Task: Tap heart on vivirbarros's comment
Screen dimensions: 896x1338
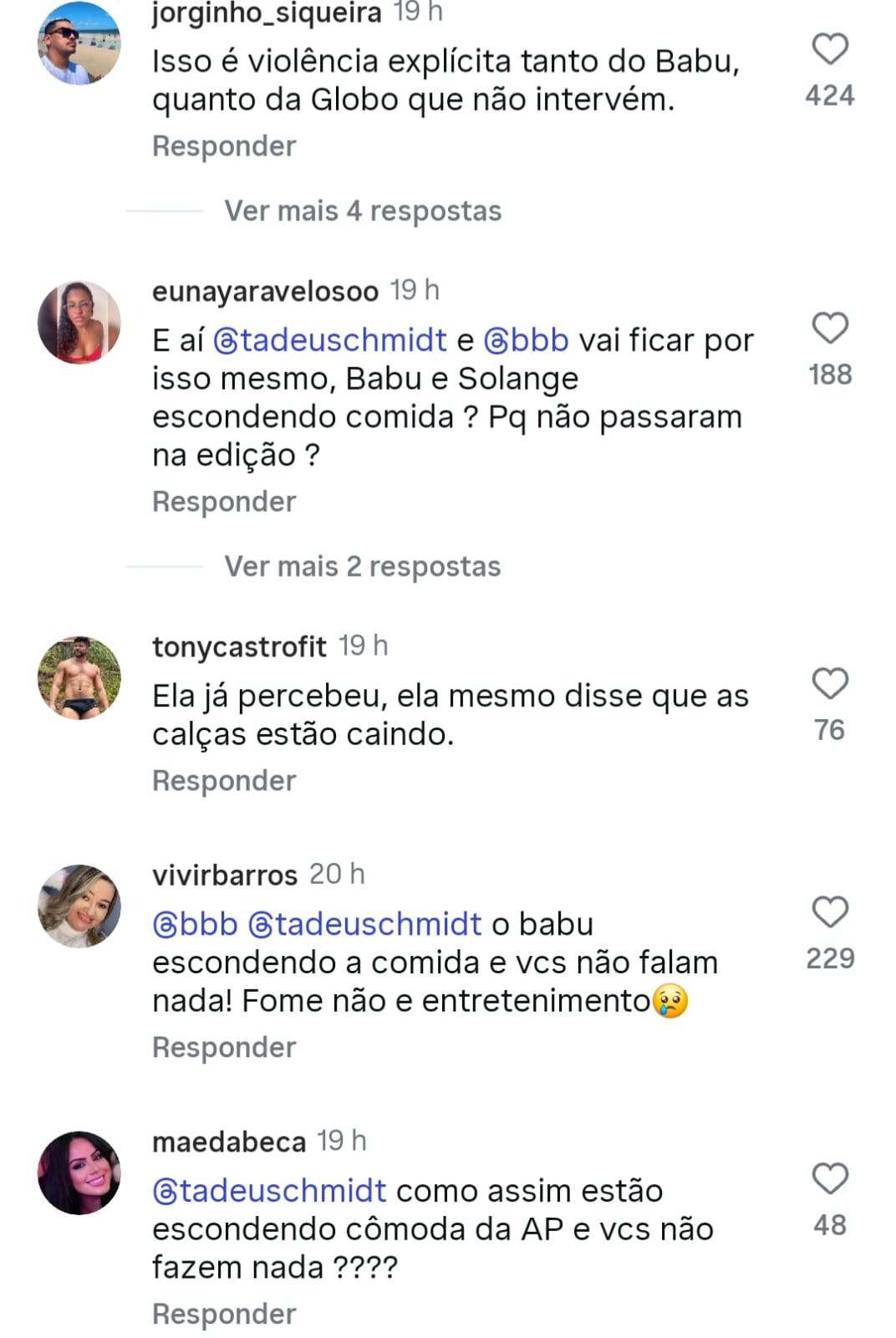Action: tap(830, 912)
